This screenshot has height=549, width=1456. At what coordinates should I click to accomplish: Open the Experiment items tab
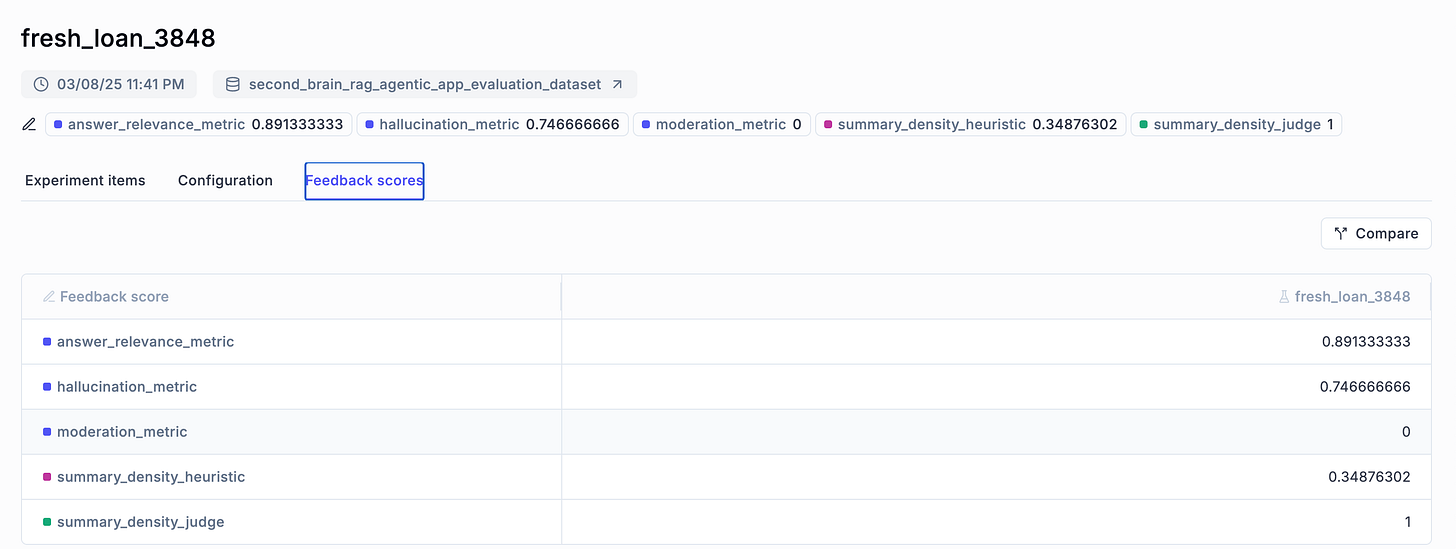(x=85, y=181)
